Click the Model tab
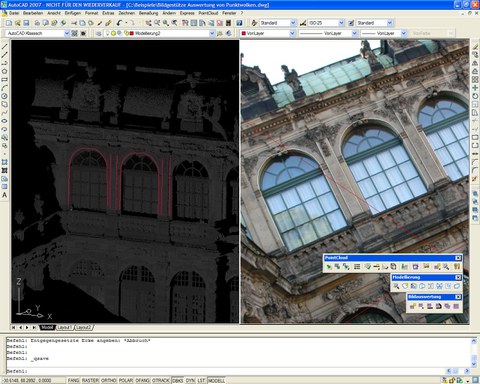480x384 pixels. 47,327
